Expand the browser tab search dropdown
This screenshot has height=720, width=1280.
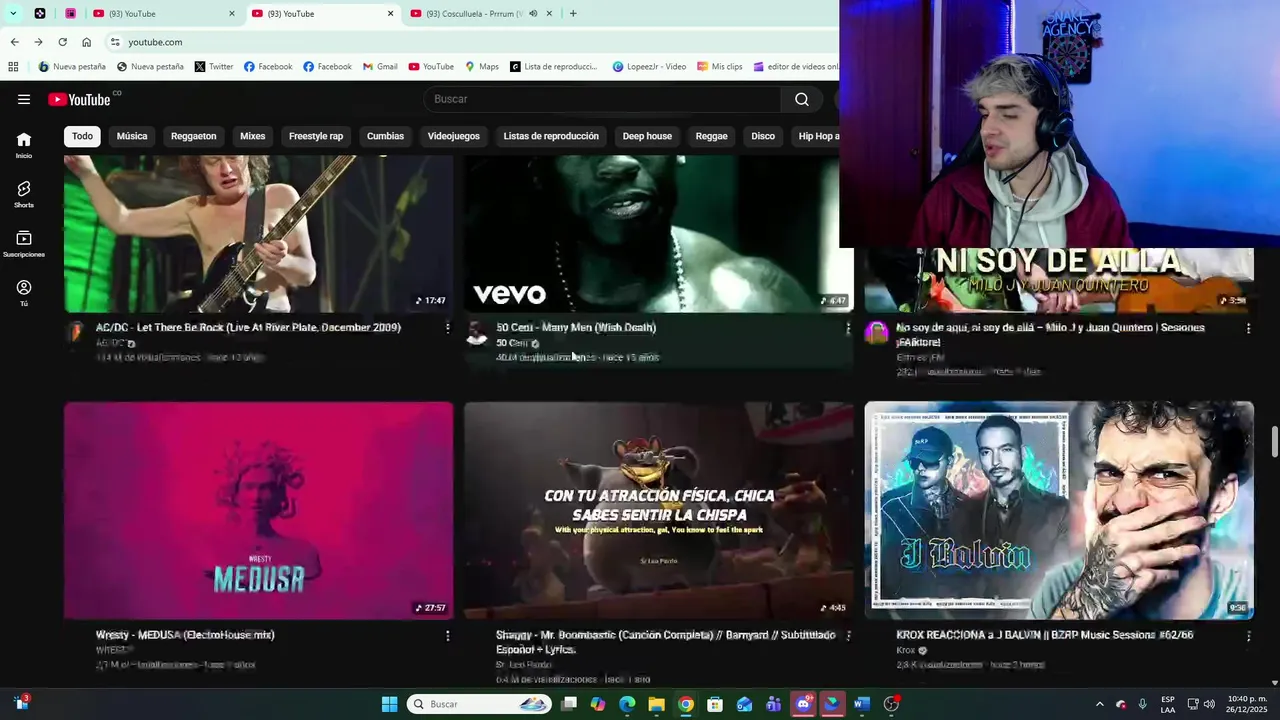coord(13,14)
